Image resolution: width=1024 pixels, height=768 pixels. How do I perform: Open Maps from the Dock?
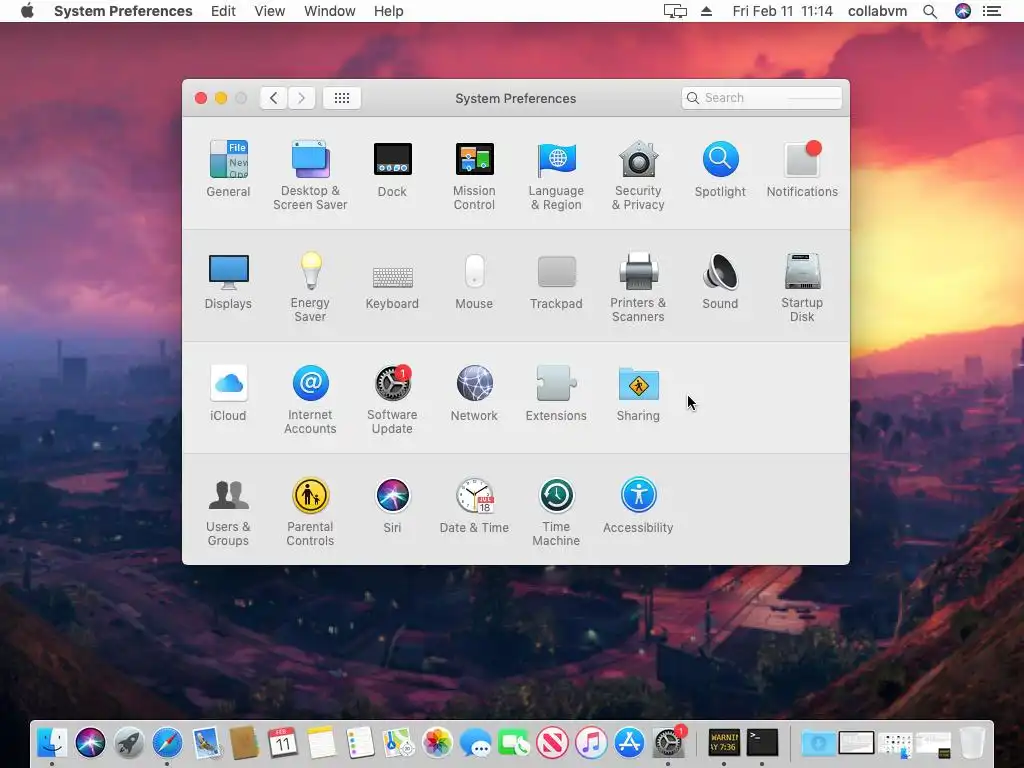point(398,743)
